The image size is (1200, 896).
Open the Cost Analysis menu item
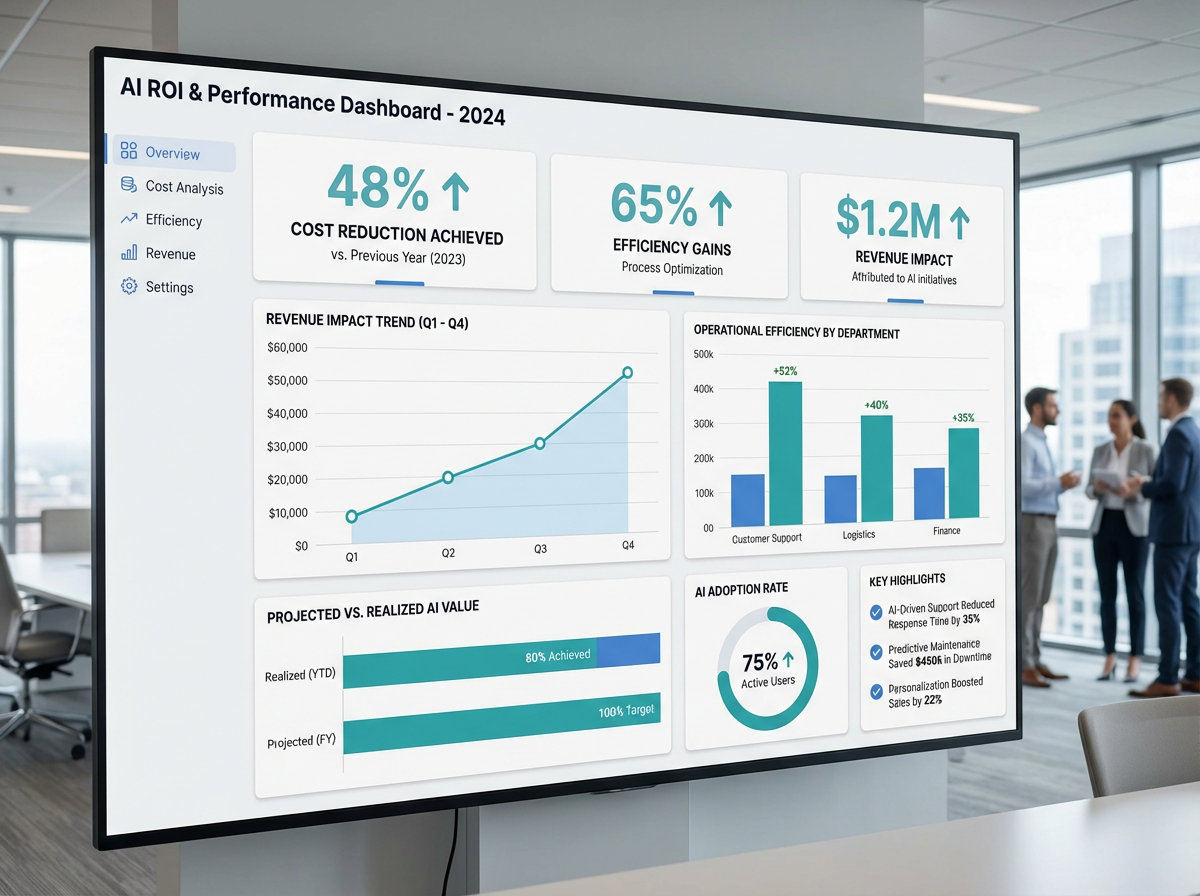(184, 187)
